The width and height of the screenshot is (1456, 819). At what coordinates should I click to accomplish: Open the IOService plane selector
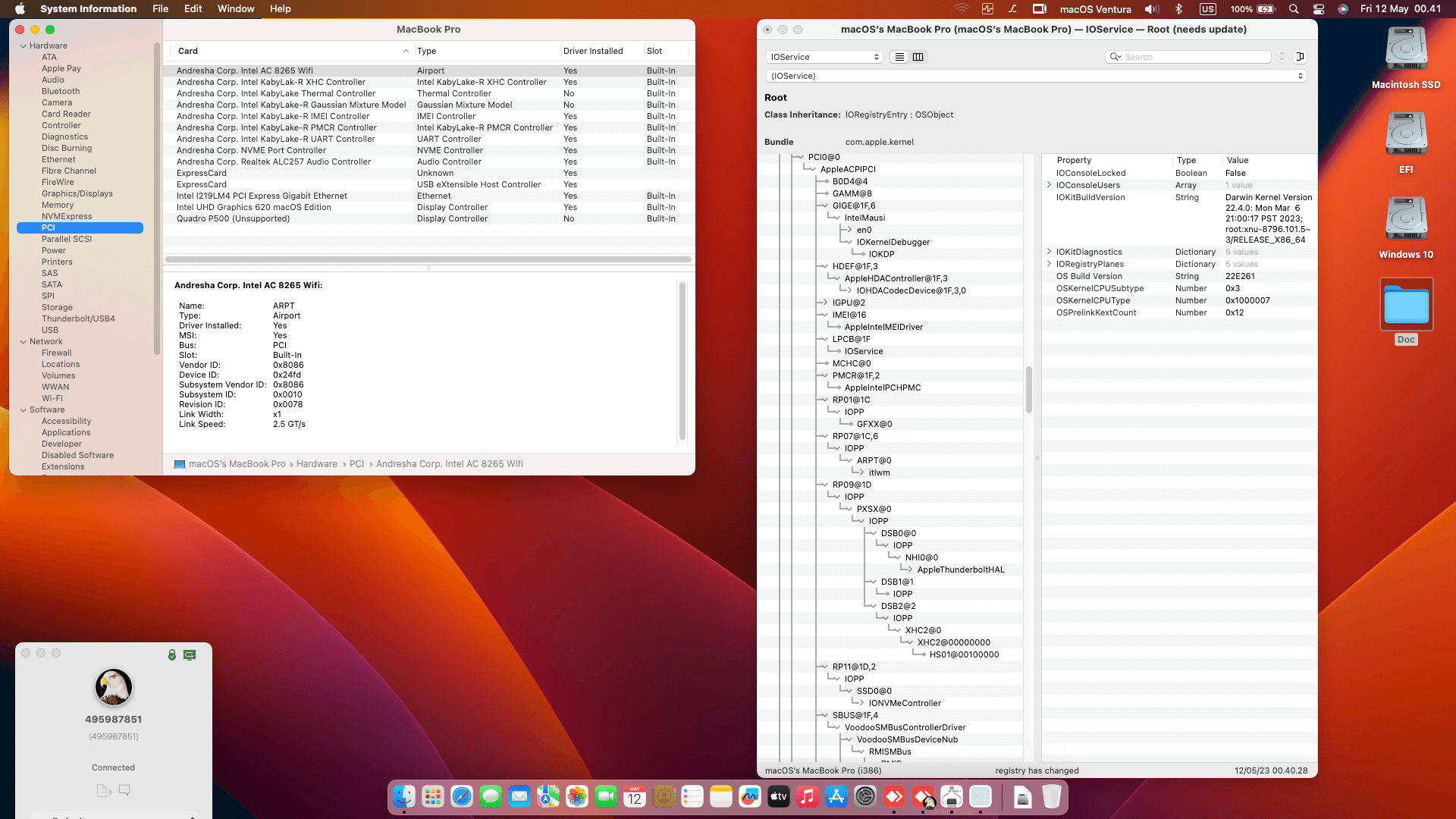pyautogui.click(x=824, y=57)
